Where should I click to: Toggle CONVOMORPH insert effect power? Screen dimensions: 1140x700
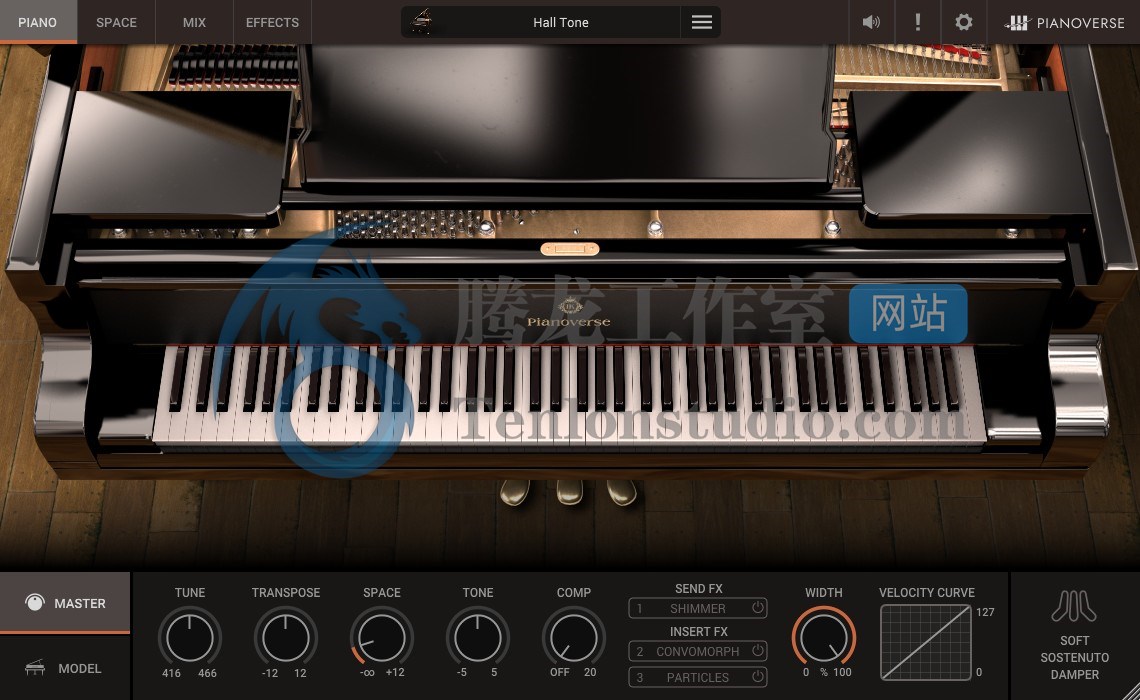[758, 651]
